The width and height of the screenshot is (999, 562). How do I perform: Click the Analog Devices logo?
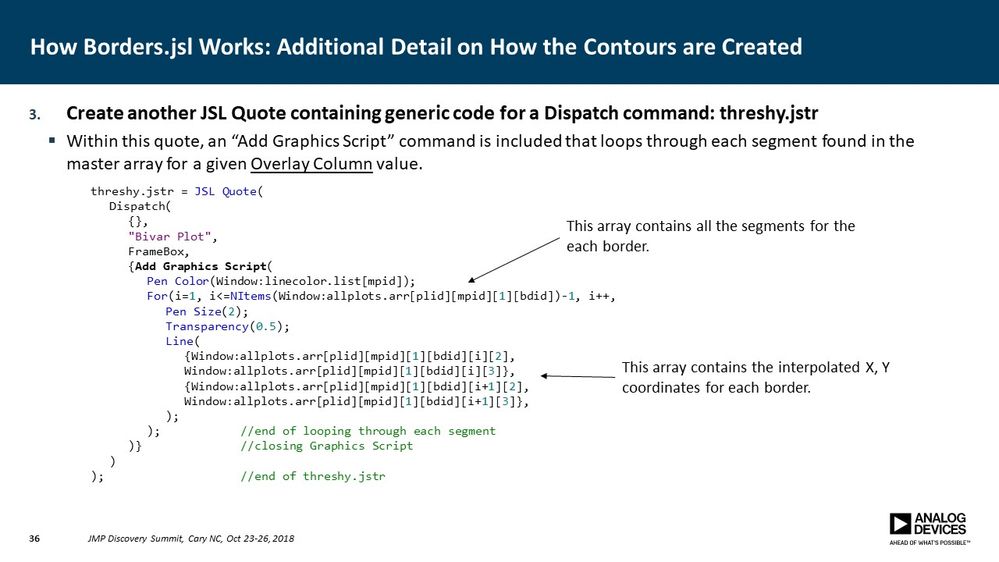coord(930,529)
